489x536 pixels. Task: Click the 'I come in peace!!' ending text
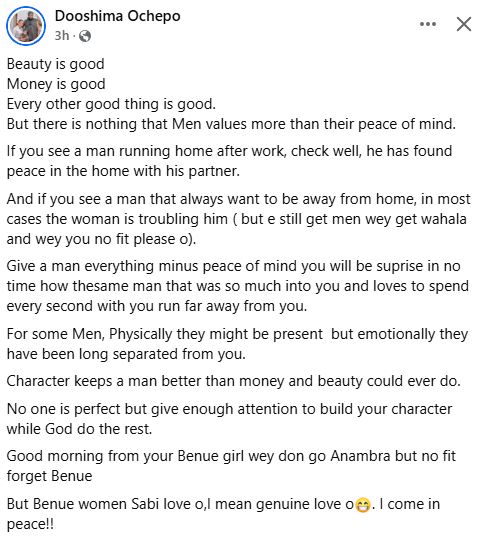click(223, 514)
